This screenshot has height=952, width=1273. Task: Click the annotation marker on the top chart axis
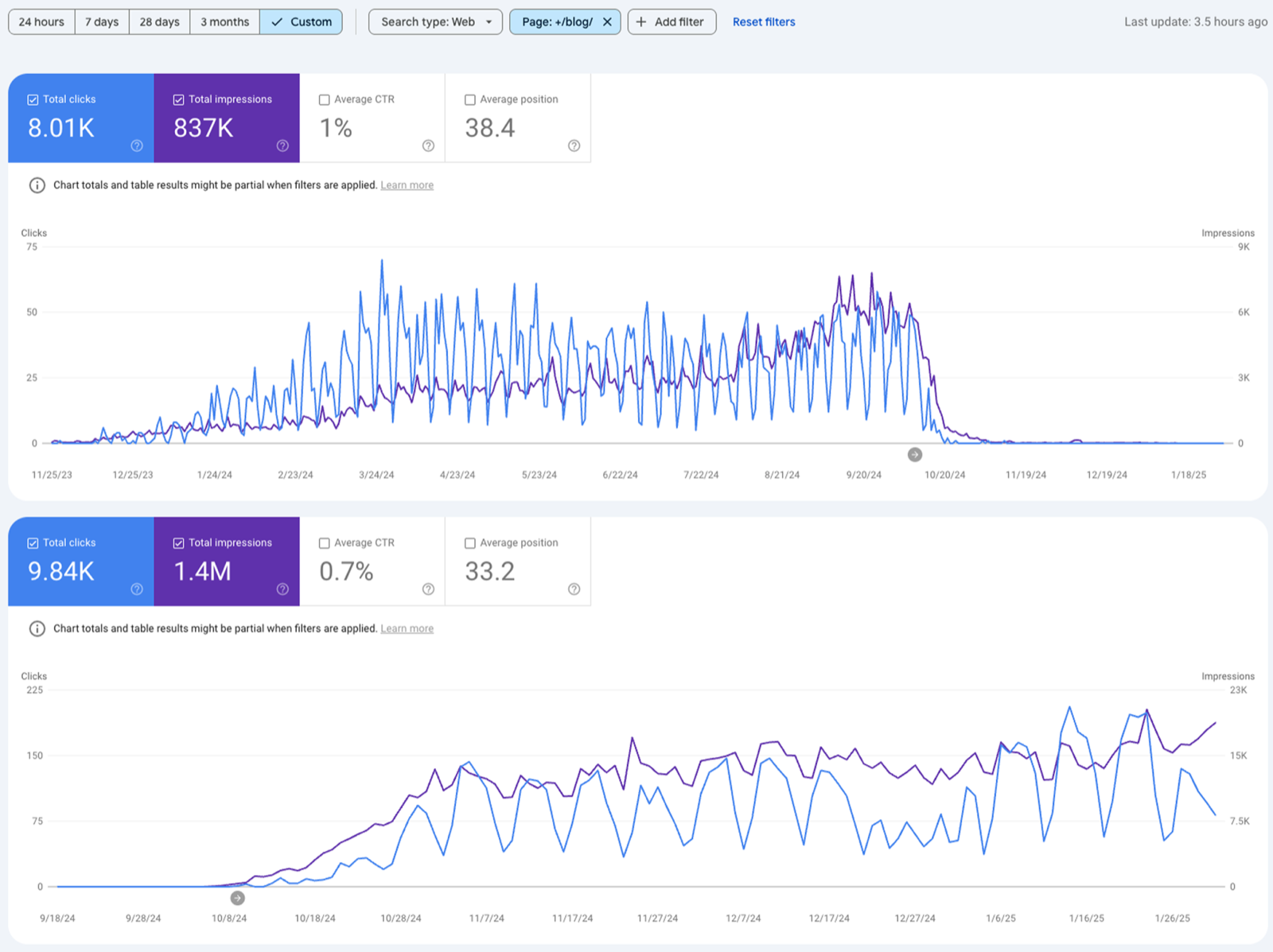tap(915, 455)
